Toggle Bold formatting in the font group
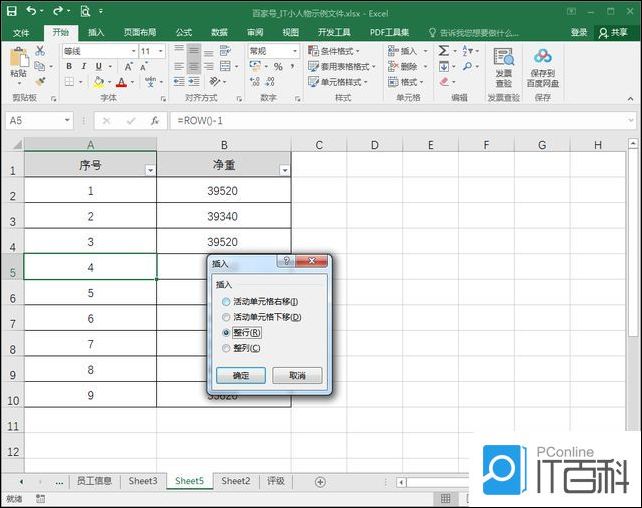Image resolution: width=642 pixels, height=508 pixels. 69,67
